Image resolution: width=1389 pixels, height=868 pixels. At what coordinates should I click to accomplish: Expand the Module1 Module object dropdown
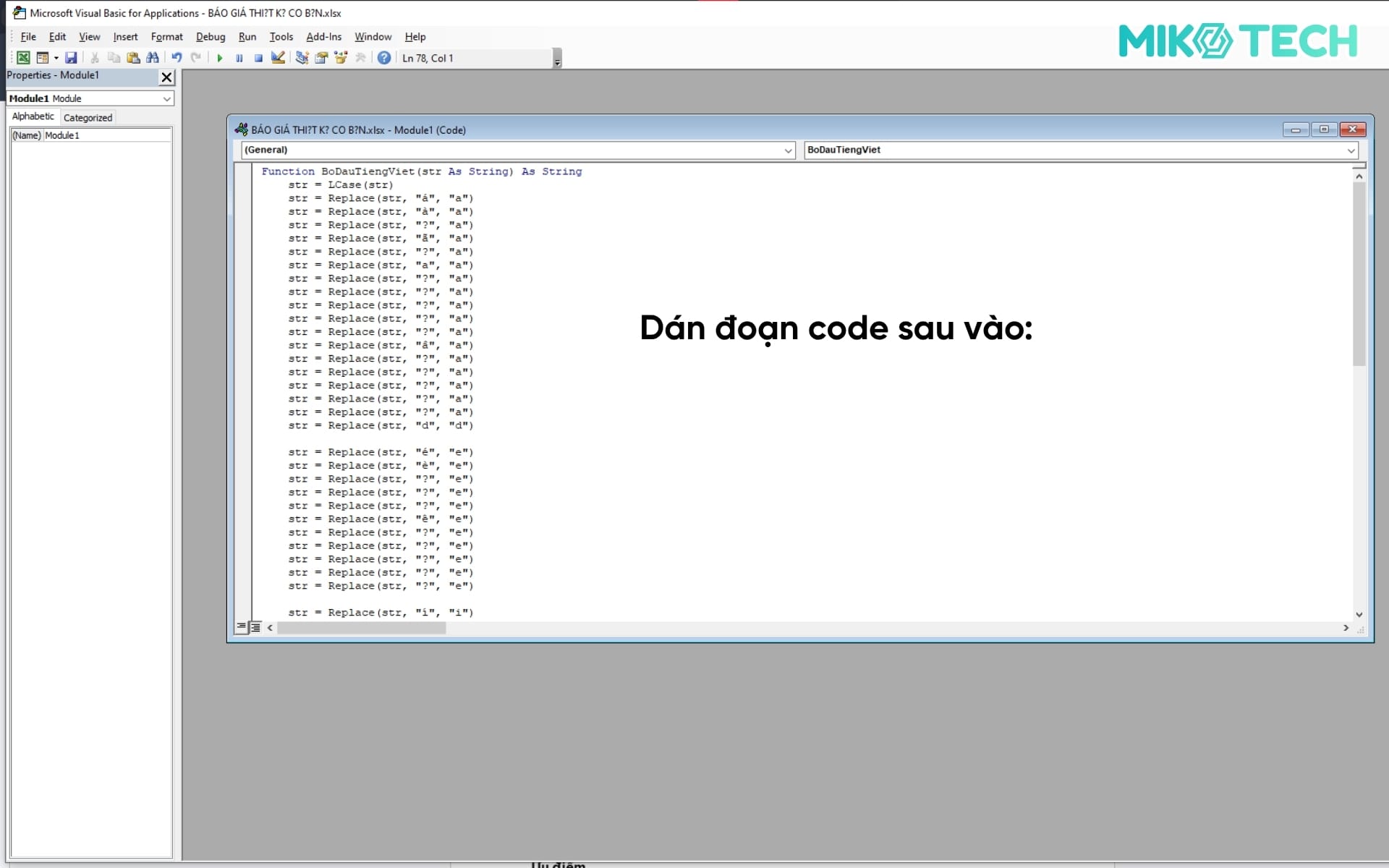167,98
